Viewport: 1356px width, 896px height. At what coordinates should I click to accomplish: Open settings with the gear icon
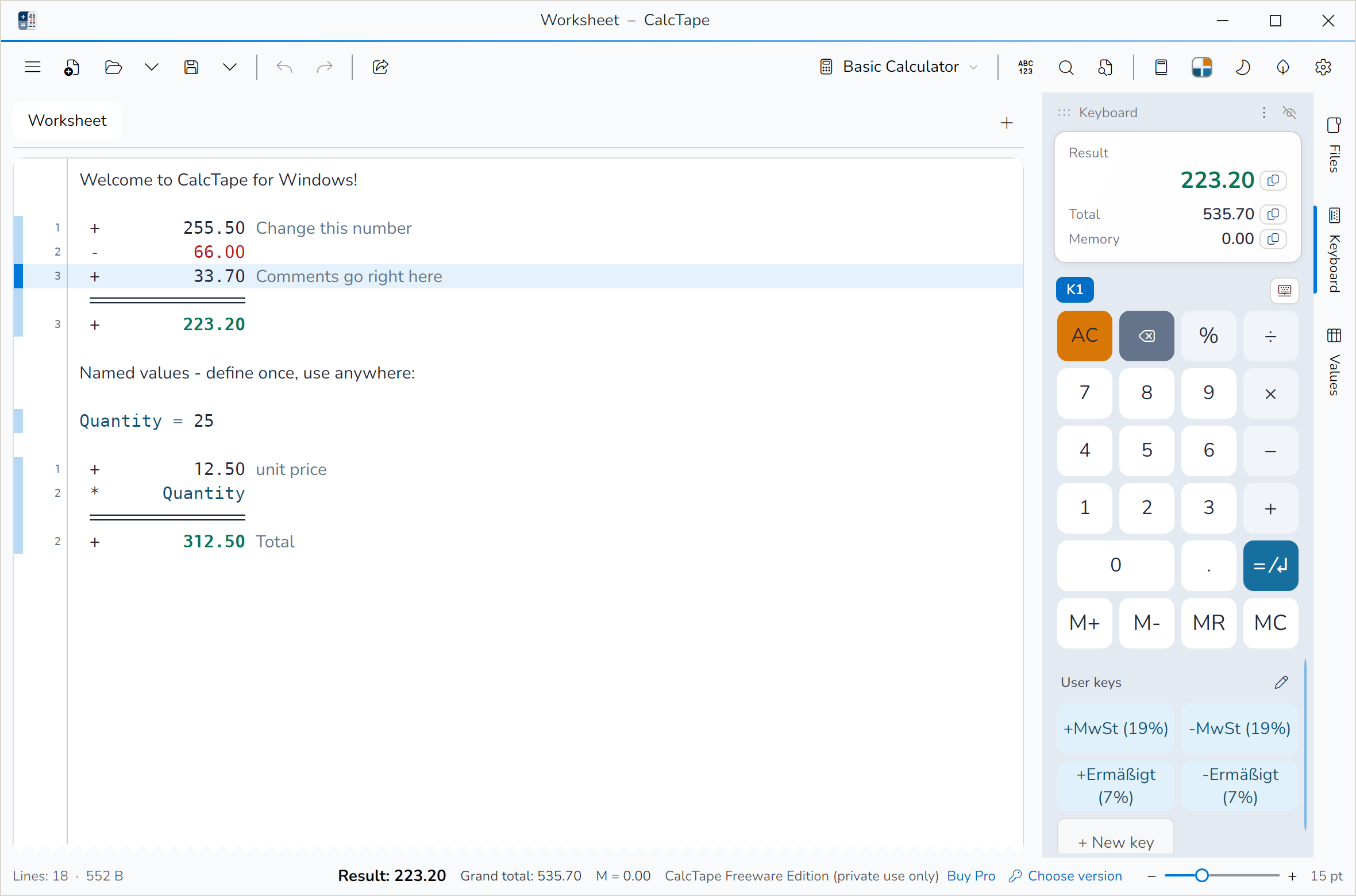(1323, 67)
